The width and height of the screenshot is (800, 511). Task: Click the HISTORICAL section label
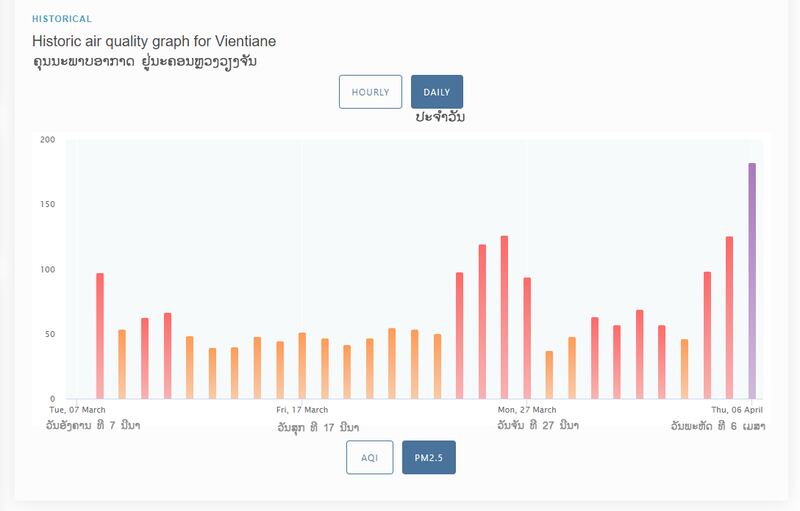pos(62,19)
